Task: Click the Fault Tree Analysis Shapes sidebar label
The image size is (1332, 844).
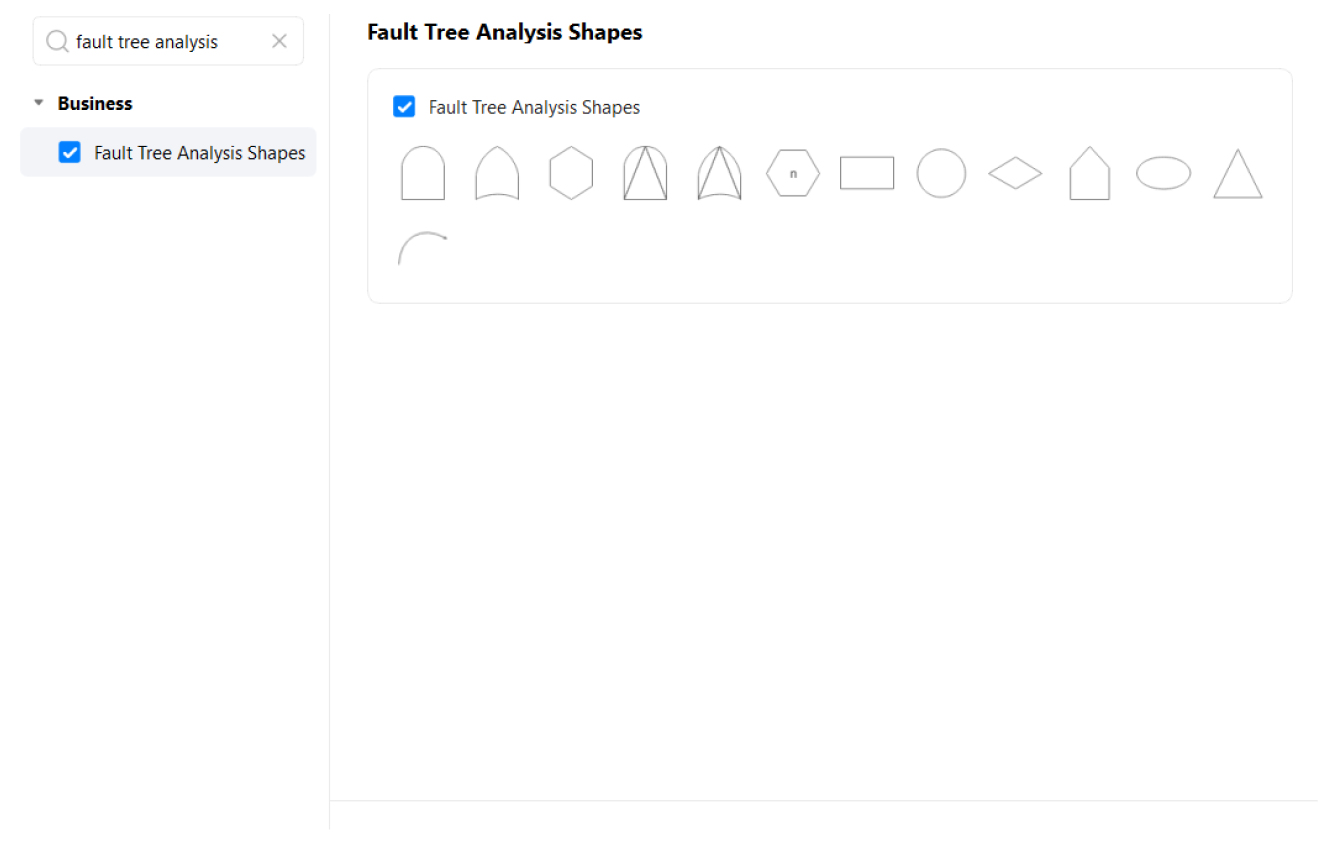Action: point(200,153)
